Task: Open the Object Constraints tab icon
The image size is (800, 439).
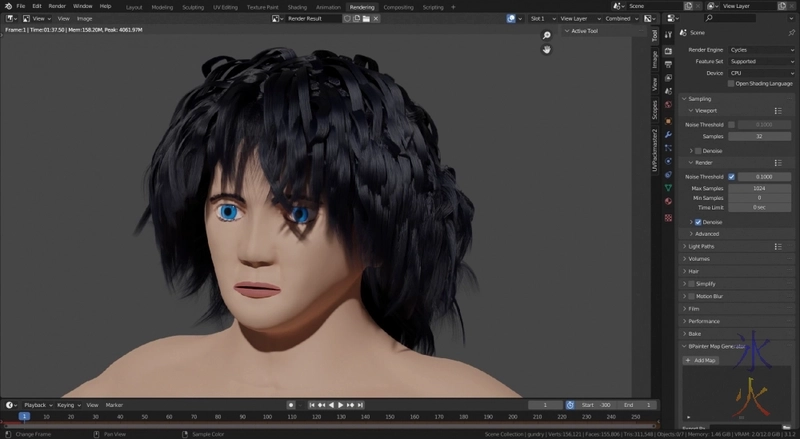Action: click(x=668, y=175)
